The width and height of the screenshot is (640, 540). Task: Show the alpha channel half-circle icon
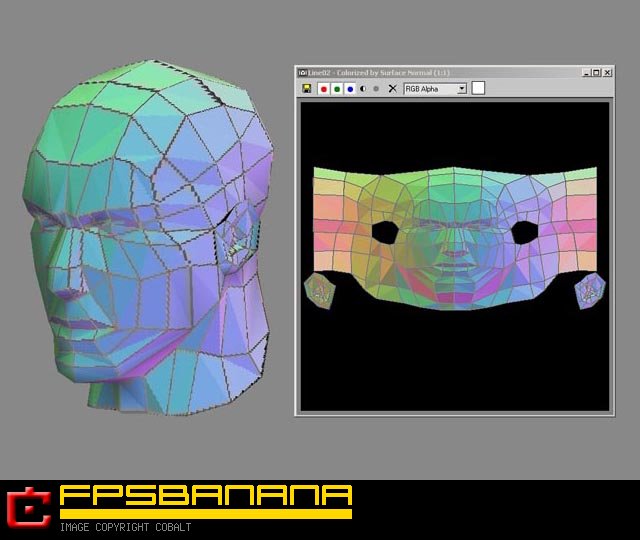pos(363,89)
